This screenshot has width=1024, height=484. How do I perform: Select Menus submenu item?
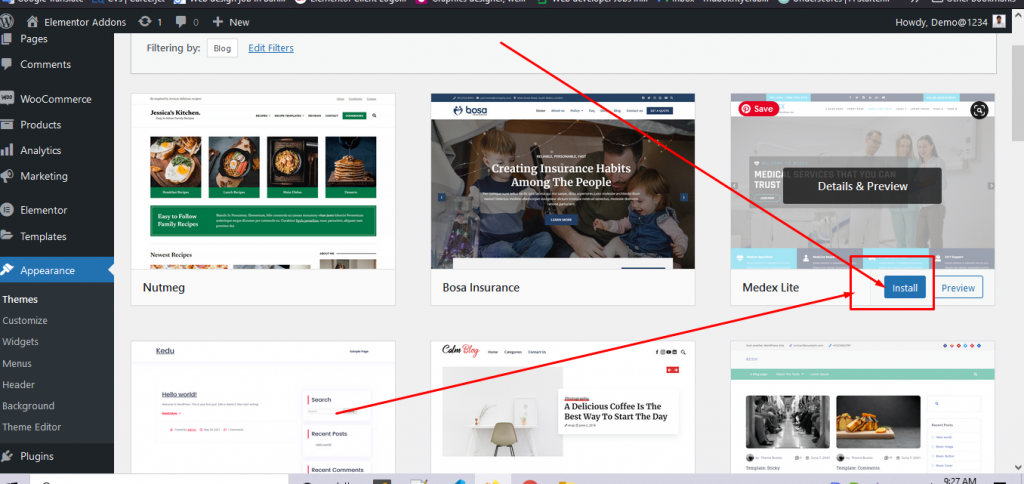[17, 363]
